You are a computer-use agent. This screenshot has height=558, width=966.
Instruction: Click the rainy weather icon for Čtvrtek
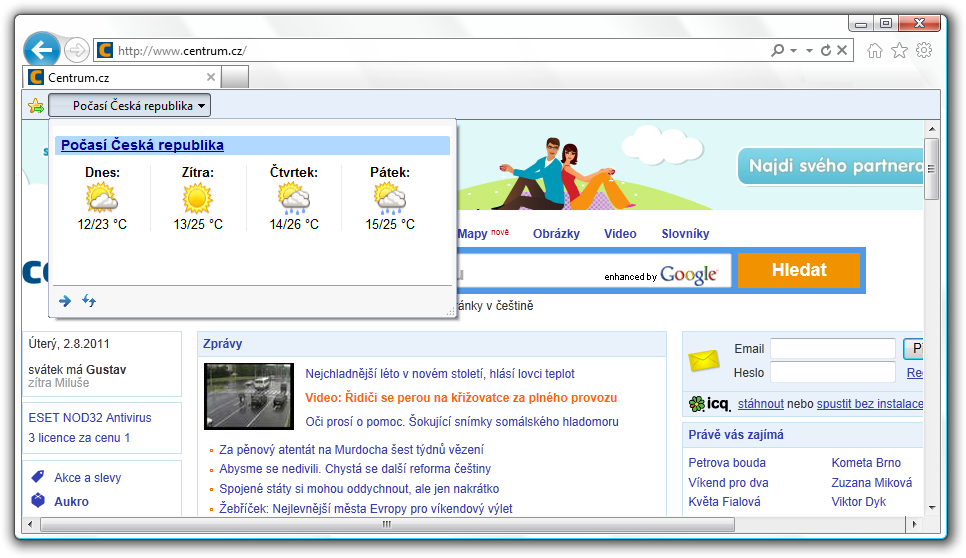pyautogui.click(x=294, y=198)
